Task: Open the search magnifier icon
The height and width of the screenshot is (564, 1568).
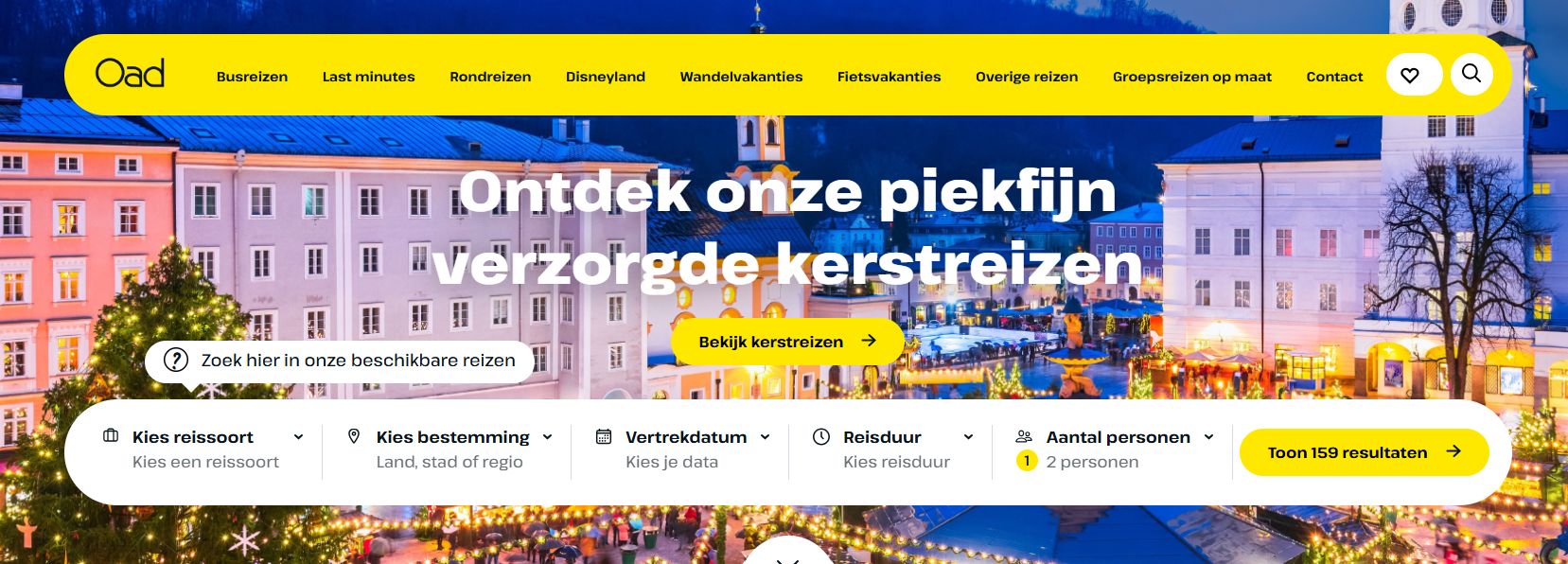Action: [1471, 74]
